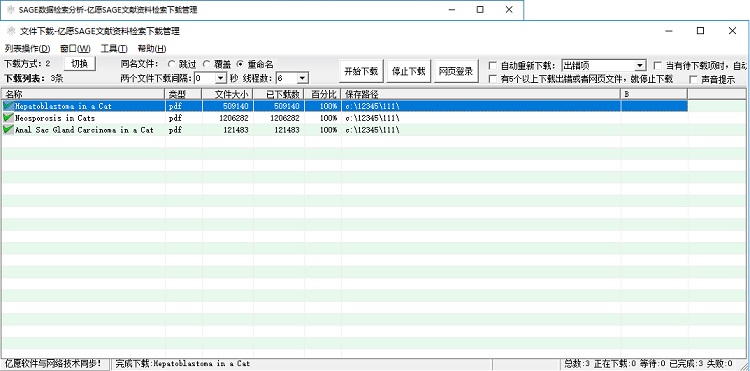Screen dimensions: 750x371
Task: Select the row Neosporosis in Cats
Action: (x=344, y=118)
